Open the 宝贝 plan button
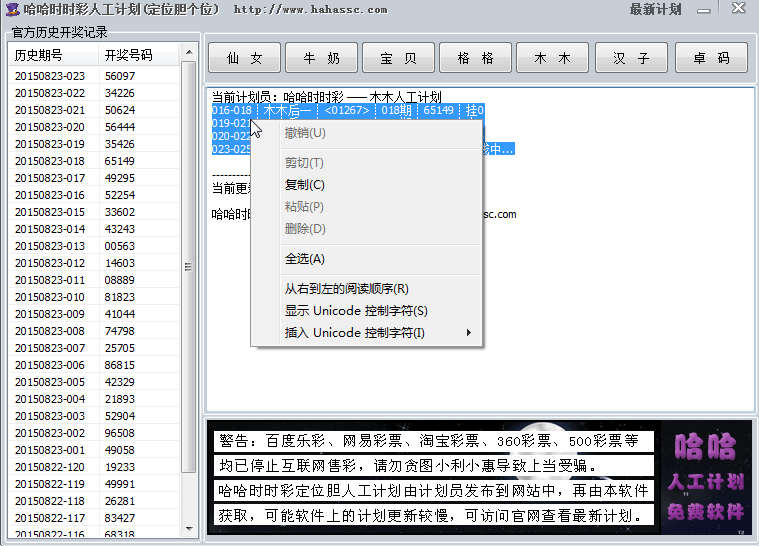This screenshot has width=759, height=546. coord(398,58)
